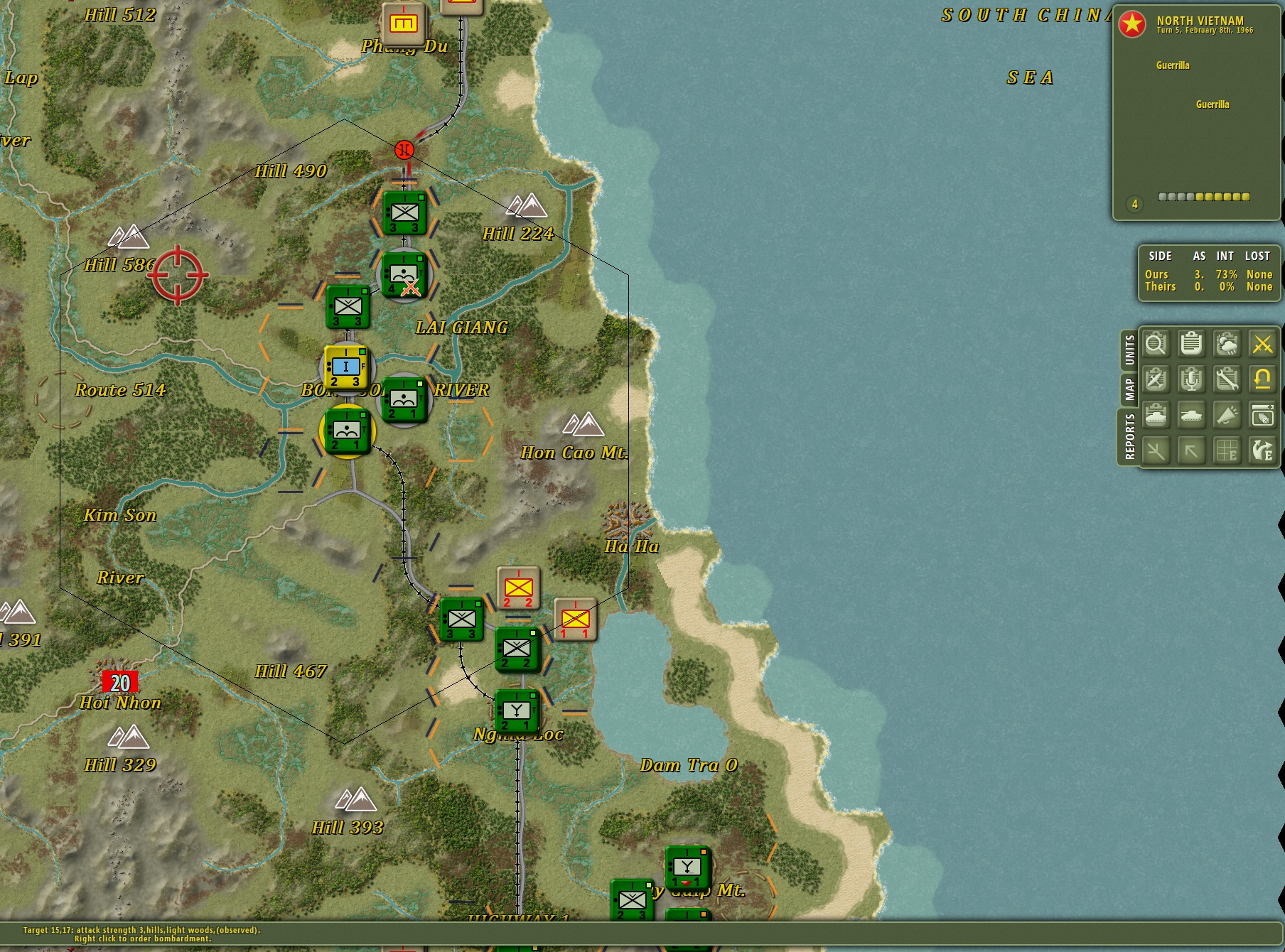The height and width of the screenshot is (952, 1285).
Task: Click the Ours row in side table
Action: tap(1208, 274)
